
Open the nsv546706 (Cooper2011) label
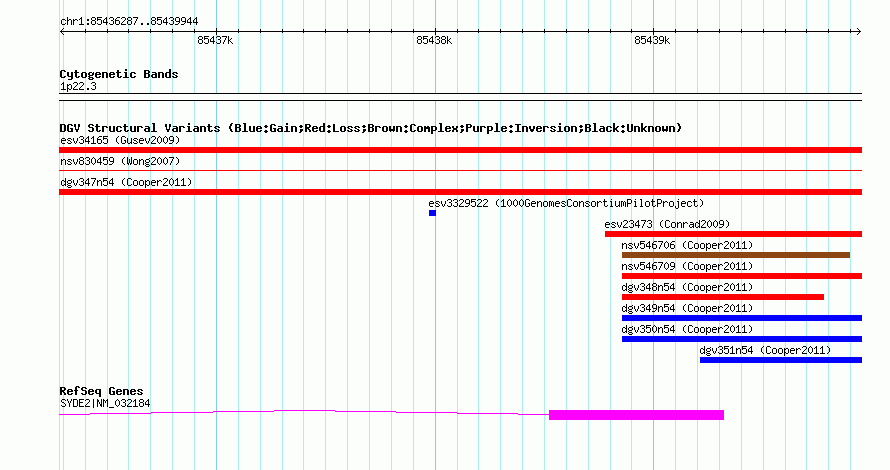point(687,245)
